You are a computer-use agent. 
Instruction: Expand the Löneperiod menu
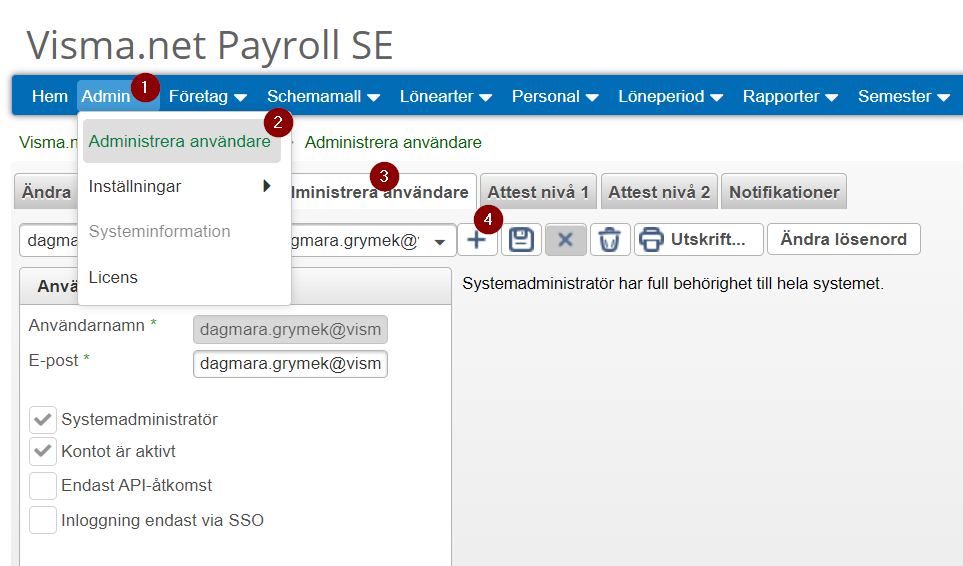[671, 96]
